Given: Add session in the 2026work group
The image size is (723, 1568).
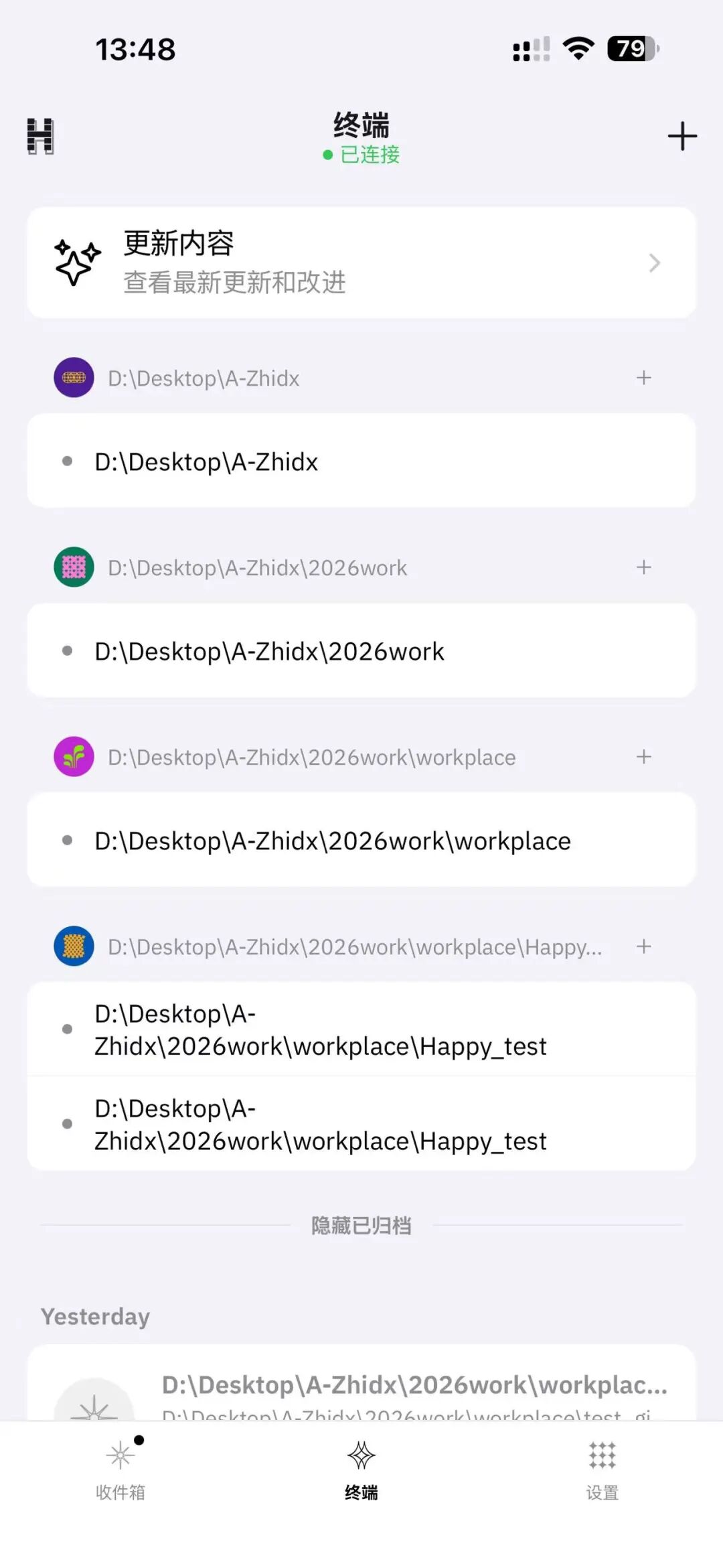Looking at the screenshot, I should pyautogui.click(x=643, y=567).
